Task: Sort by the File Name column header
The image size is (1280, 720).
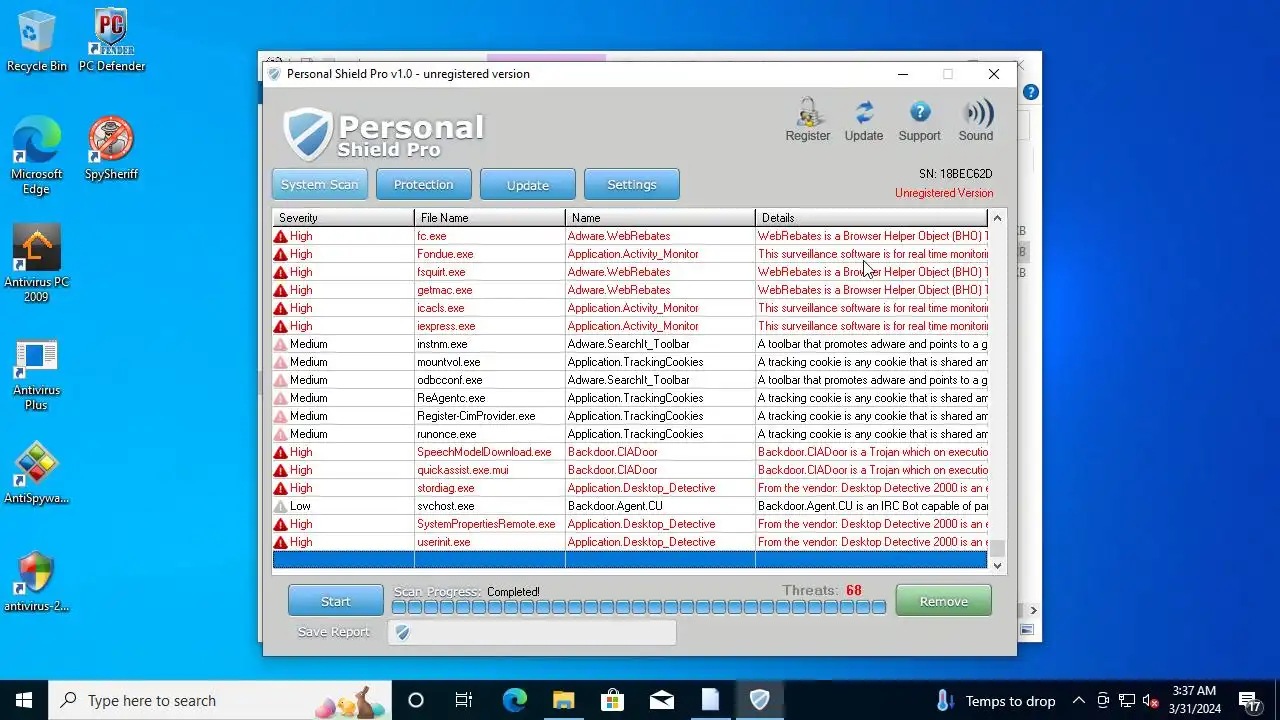Action: 490,218
